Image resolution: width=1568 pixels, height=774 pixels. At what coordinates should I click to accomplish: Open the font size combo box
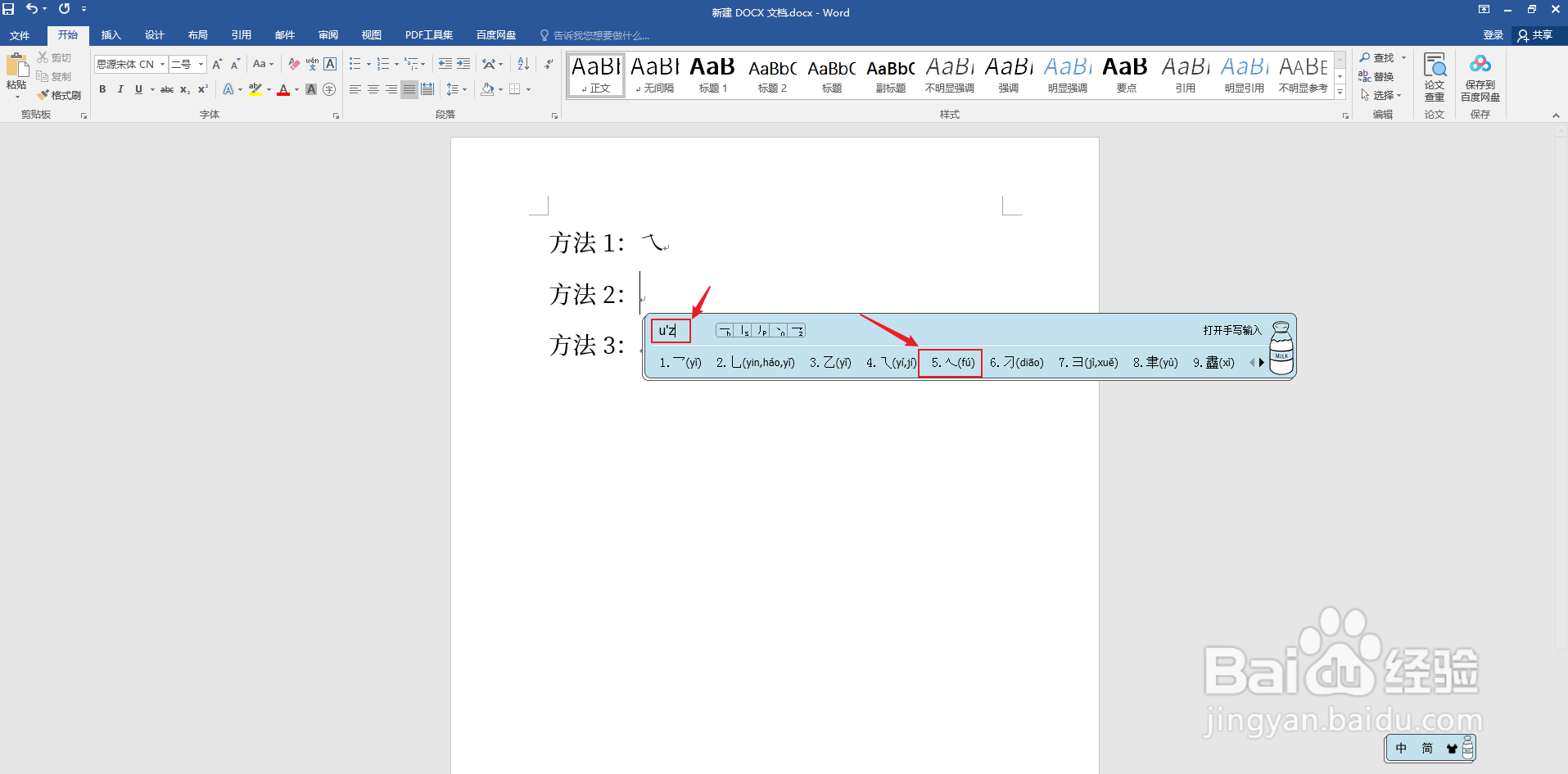(x=188, y=64)
